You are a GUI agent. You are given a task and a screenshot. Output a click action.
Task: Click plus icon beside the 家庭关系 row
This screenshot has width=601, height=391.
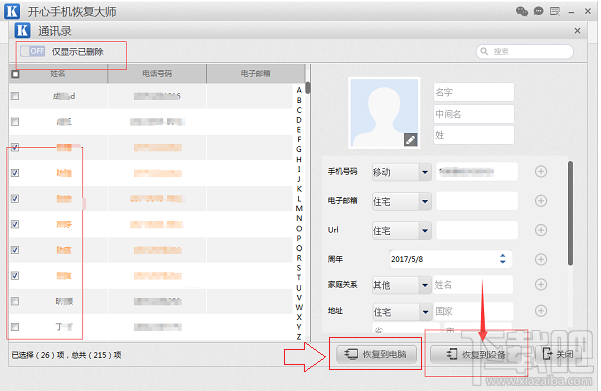[x=541, y=284]
